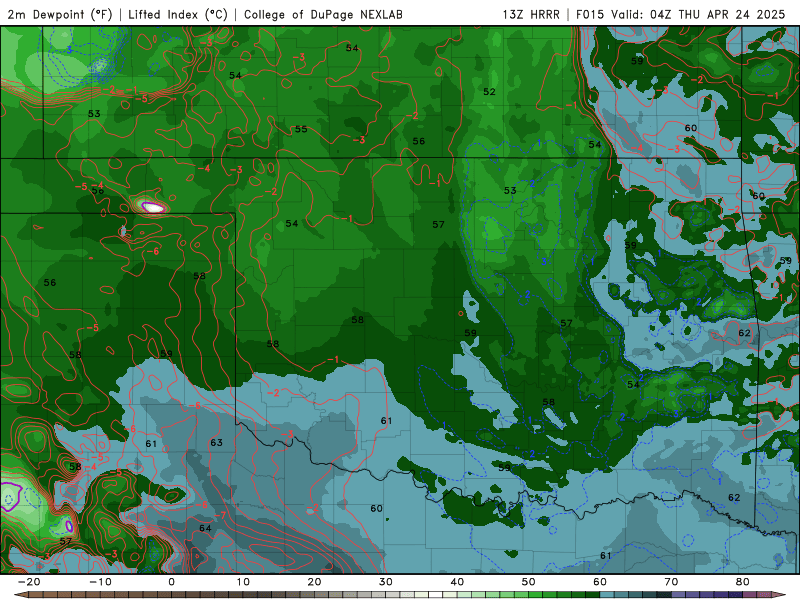Click the "13Z HRRR" model run label
This screenshot has height=600, width=800.
tap(531, 14)
